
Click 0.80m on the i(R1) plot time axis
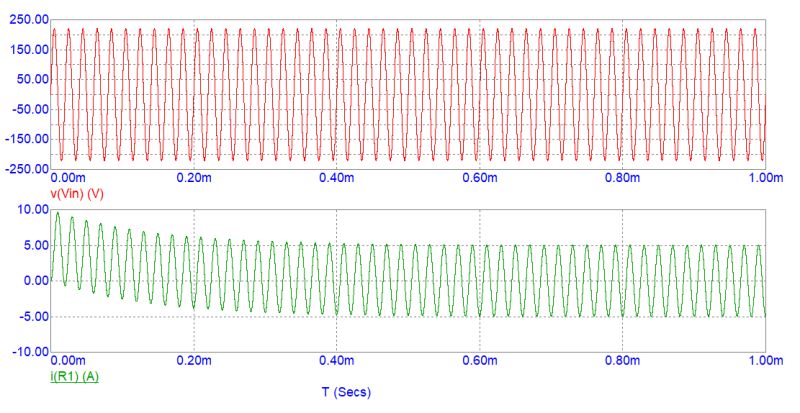click(622, 360)
